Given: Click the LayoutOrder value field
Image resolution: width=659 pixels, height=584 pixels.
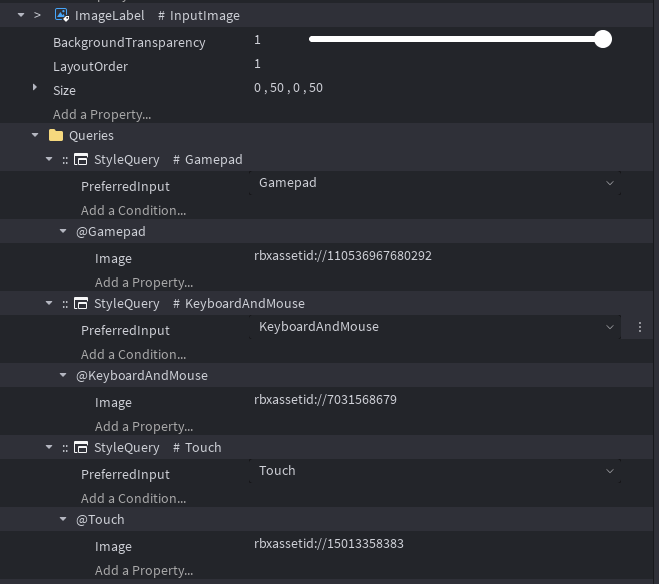Looking at the screenshot, I should pos(400,64).
